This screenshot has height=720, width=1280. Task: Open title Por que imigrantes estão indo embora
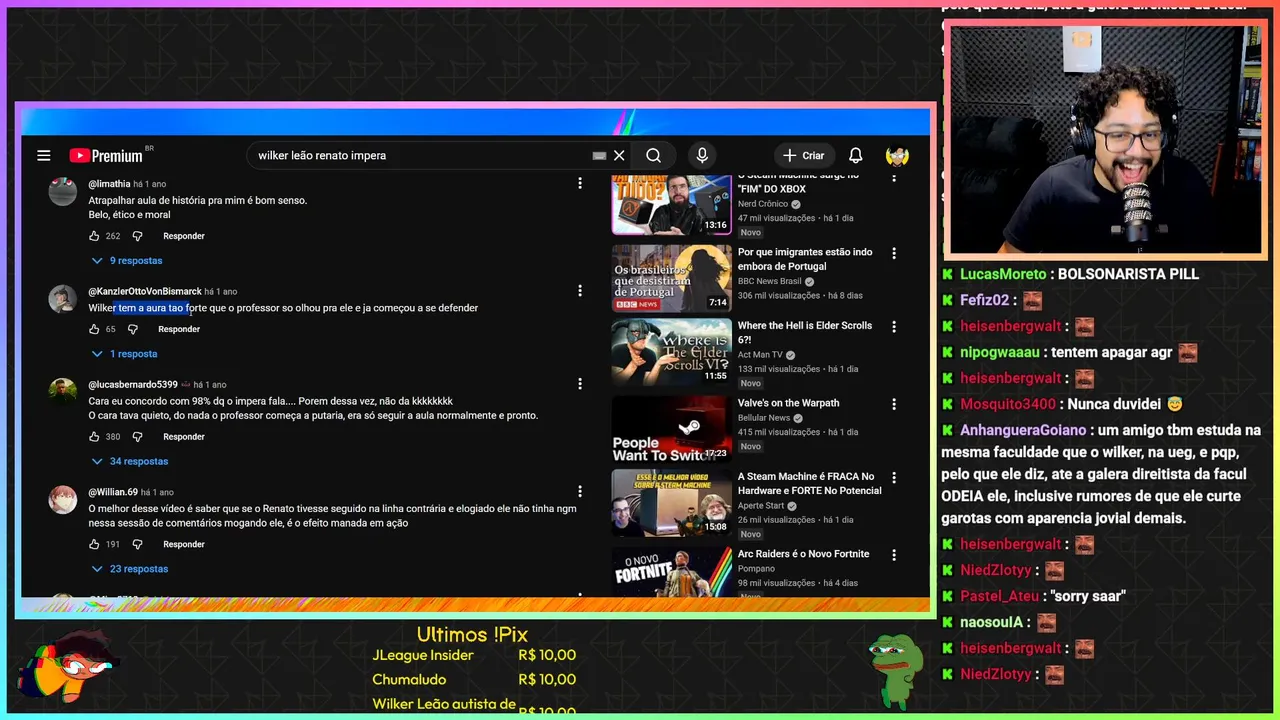[x=805, y=259]
